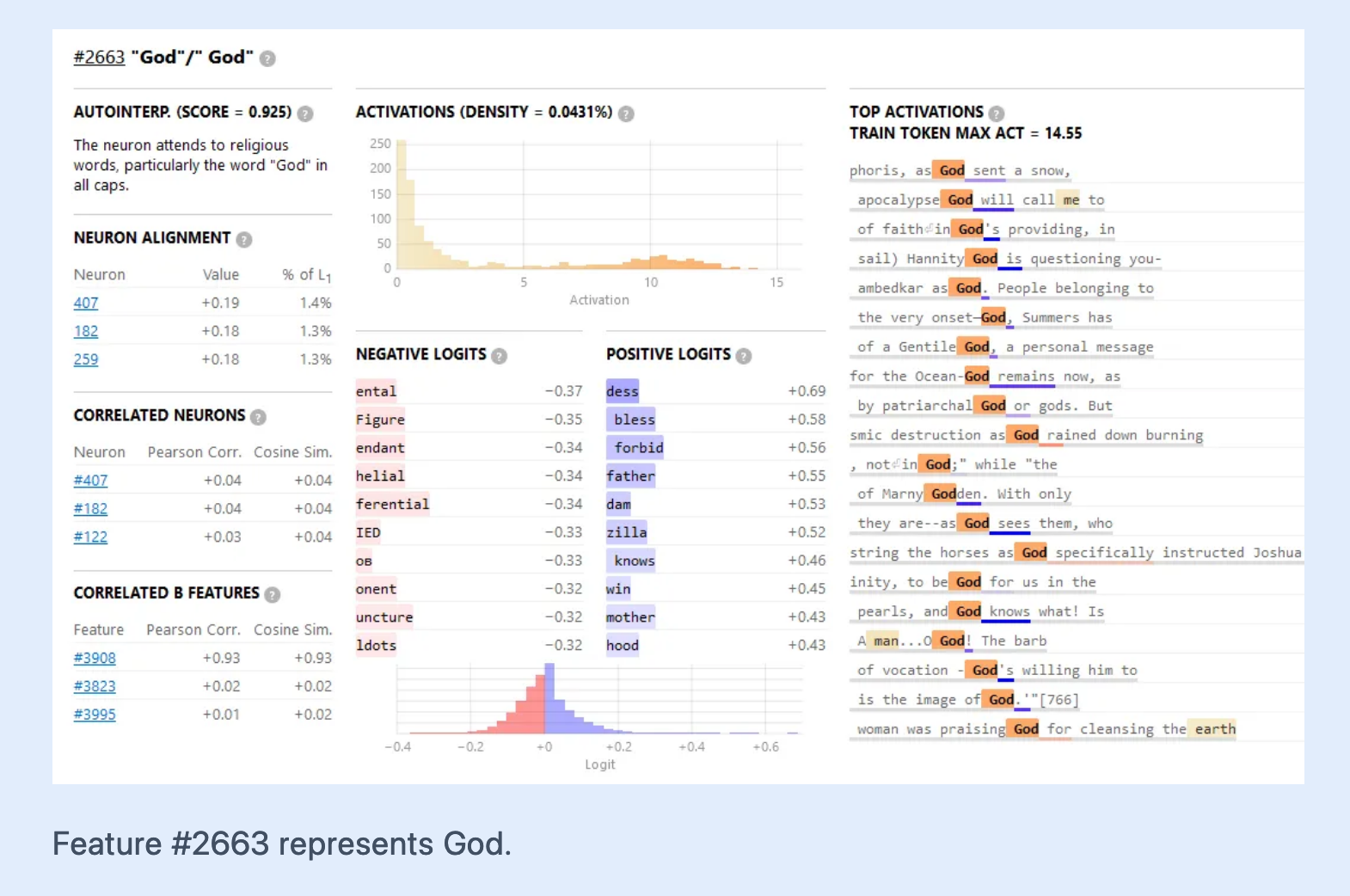Open the #2663 feature link in title
Viewport: 1350px width, 896px height.
click(99, 58)
